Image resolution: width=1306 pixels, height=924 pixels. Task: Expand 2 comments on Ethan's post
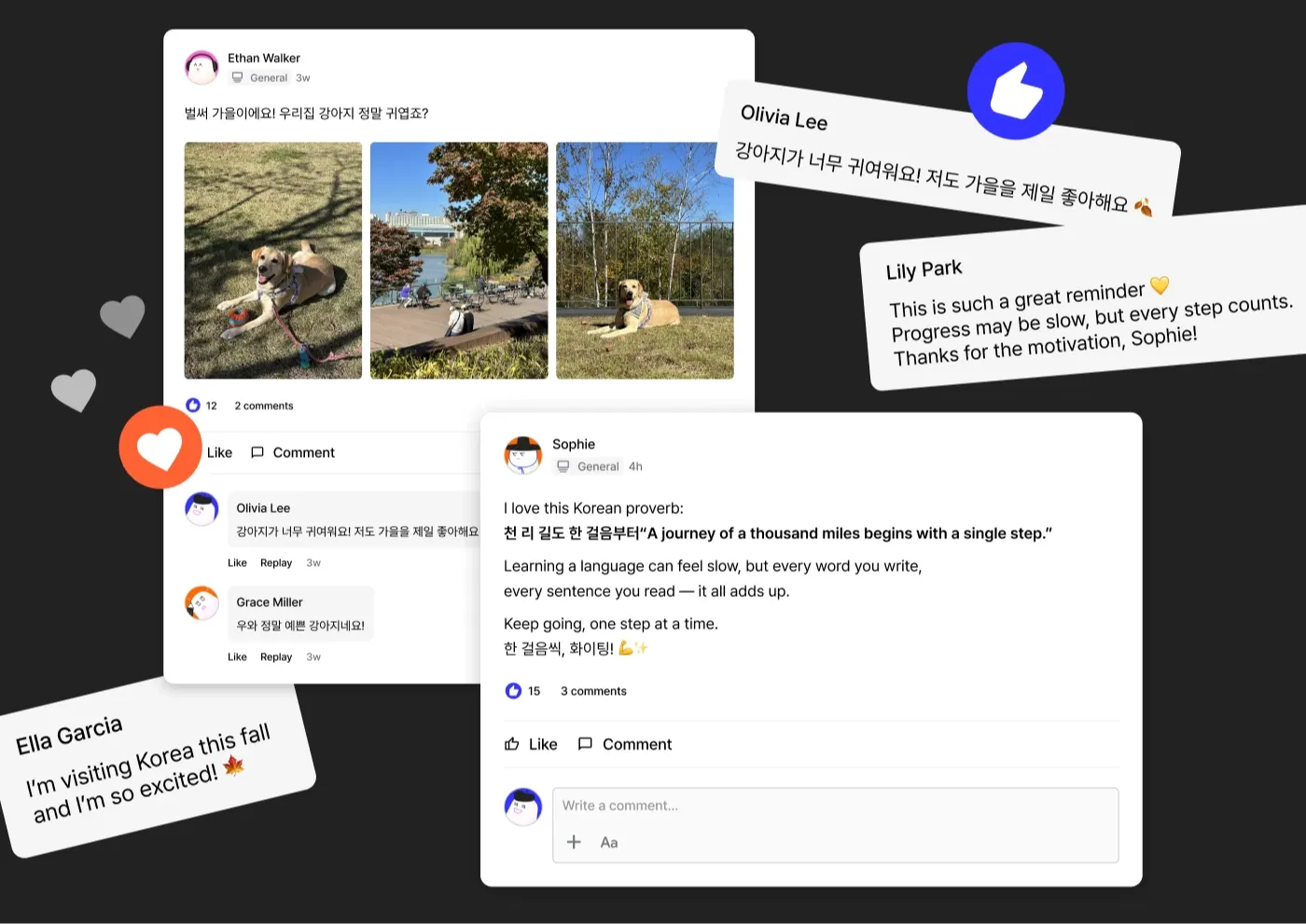pos(264,406)
